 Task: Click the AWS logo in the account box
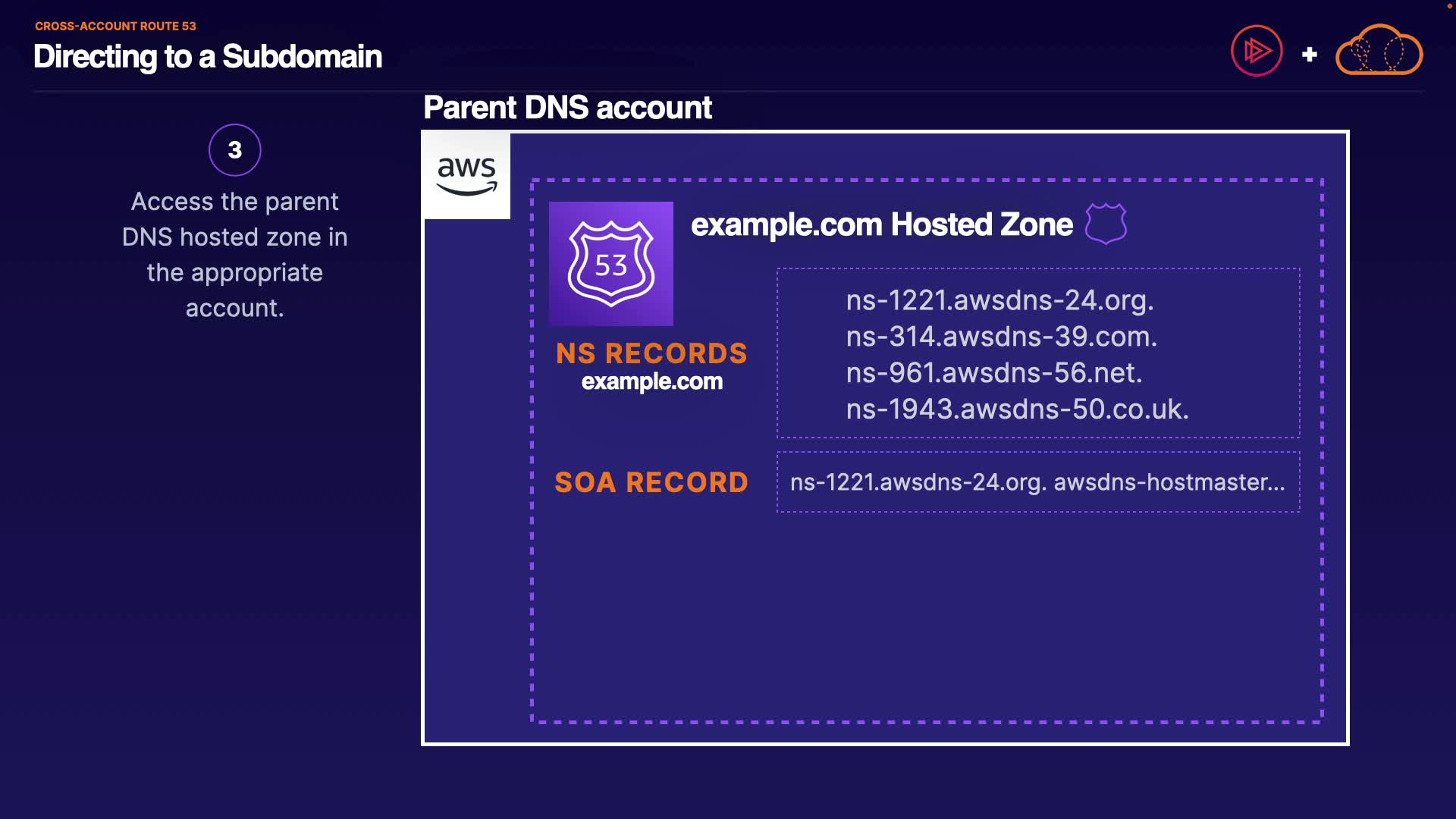point(466,175)
